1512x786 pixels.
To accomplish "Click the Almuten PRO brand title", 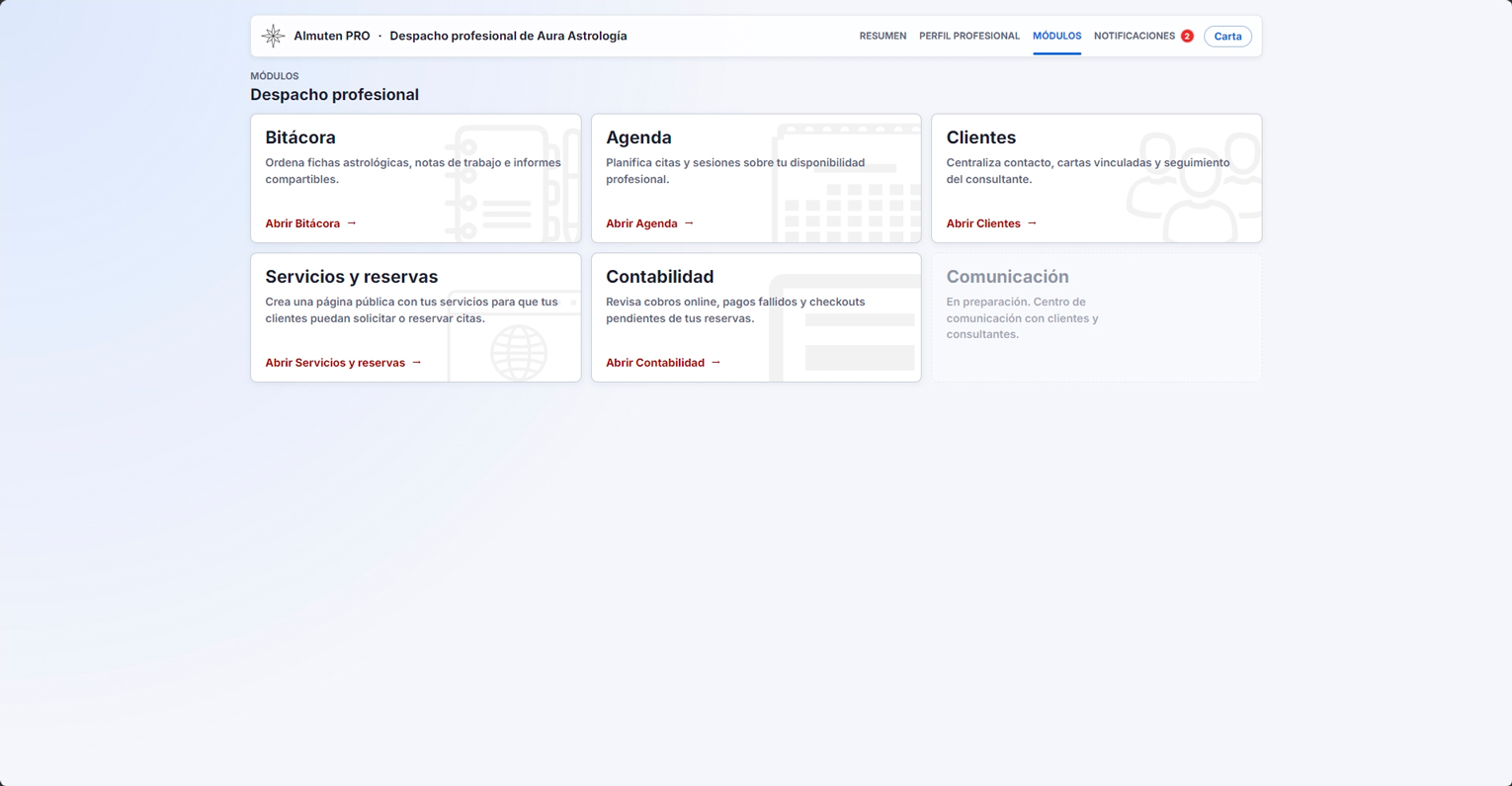I will click(x=332, y=36).
